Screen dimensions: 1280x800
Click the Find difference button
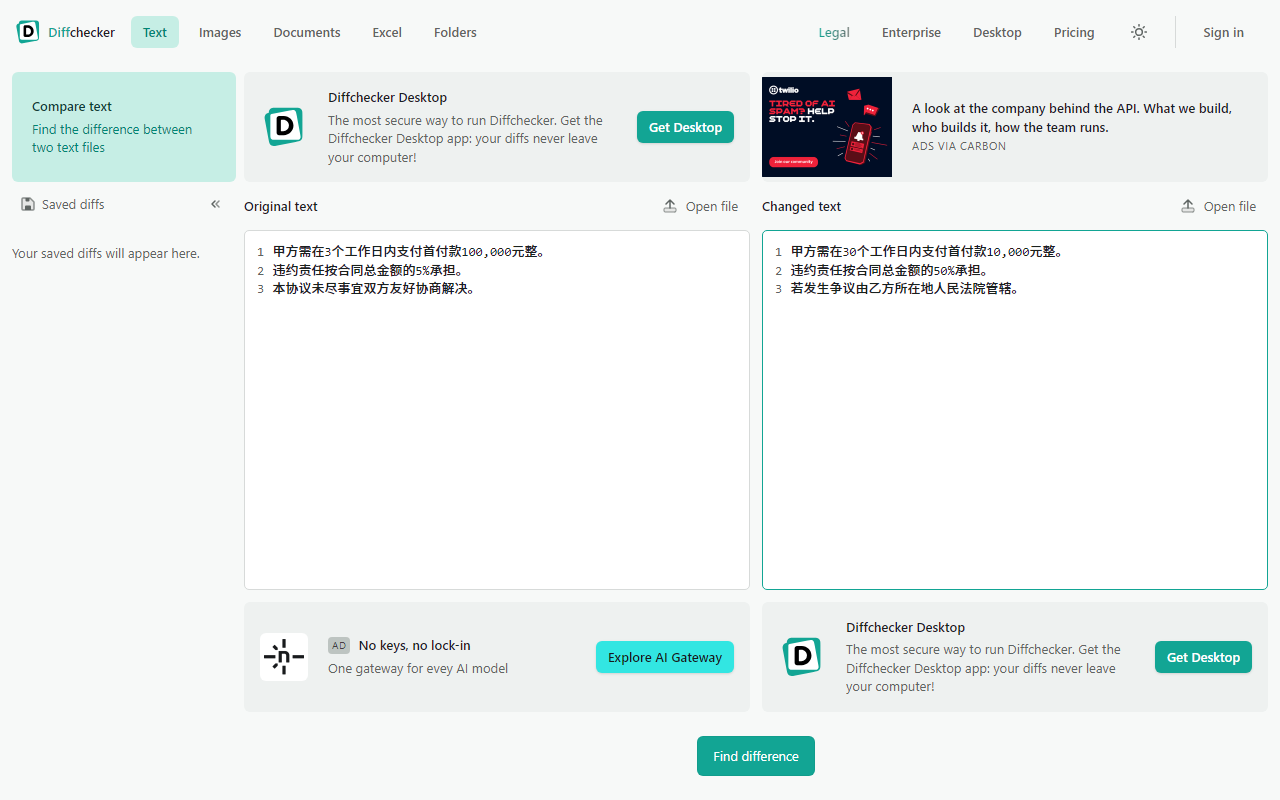pyautogui.click(x=756, y=756)
